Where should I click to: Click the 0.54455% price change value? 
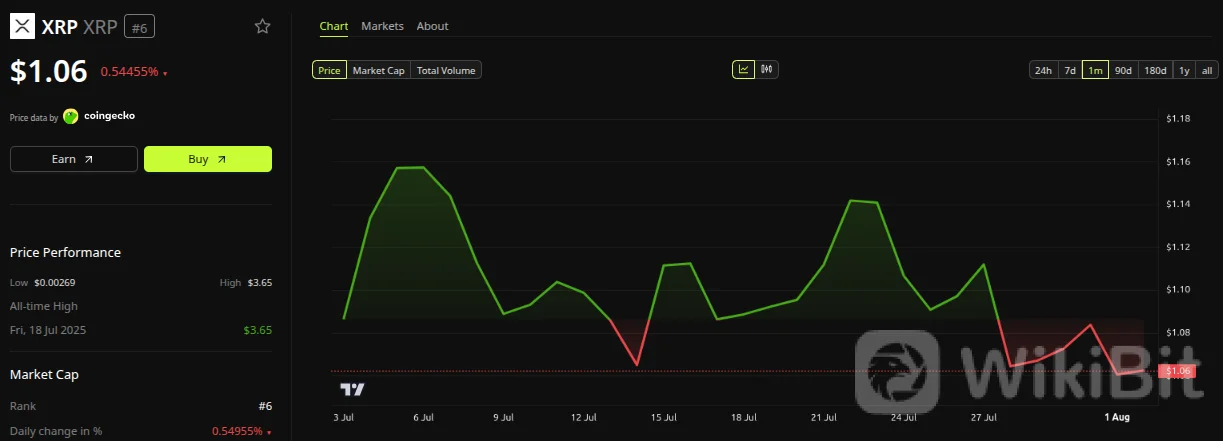[129, 73]
